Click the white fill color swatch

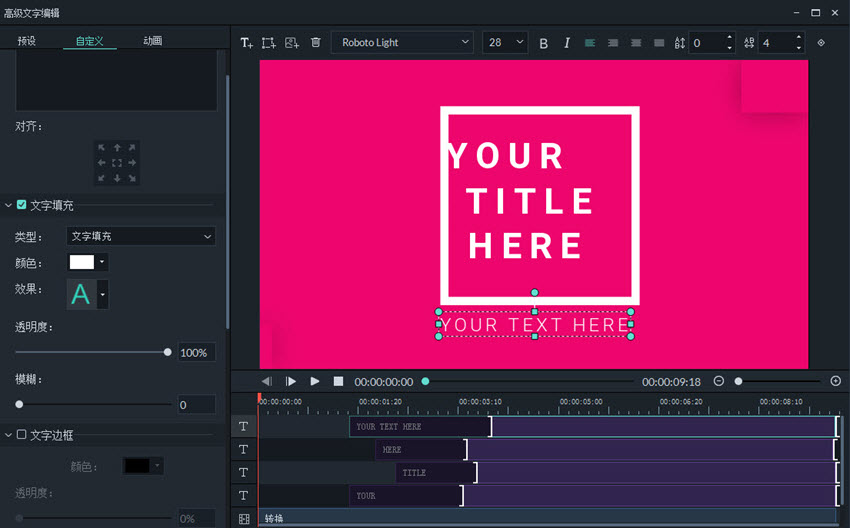click(x=81, y=263)
